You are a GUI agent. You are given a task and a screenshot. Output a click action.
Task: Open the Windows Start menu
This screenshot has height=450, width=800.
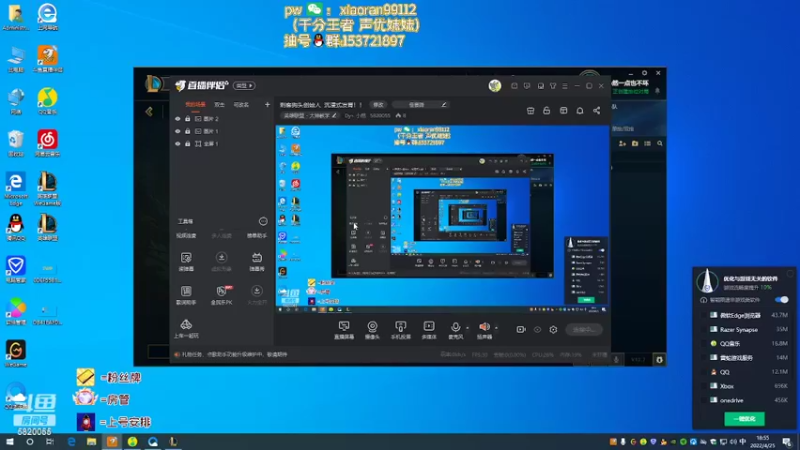tap(9, 442)
